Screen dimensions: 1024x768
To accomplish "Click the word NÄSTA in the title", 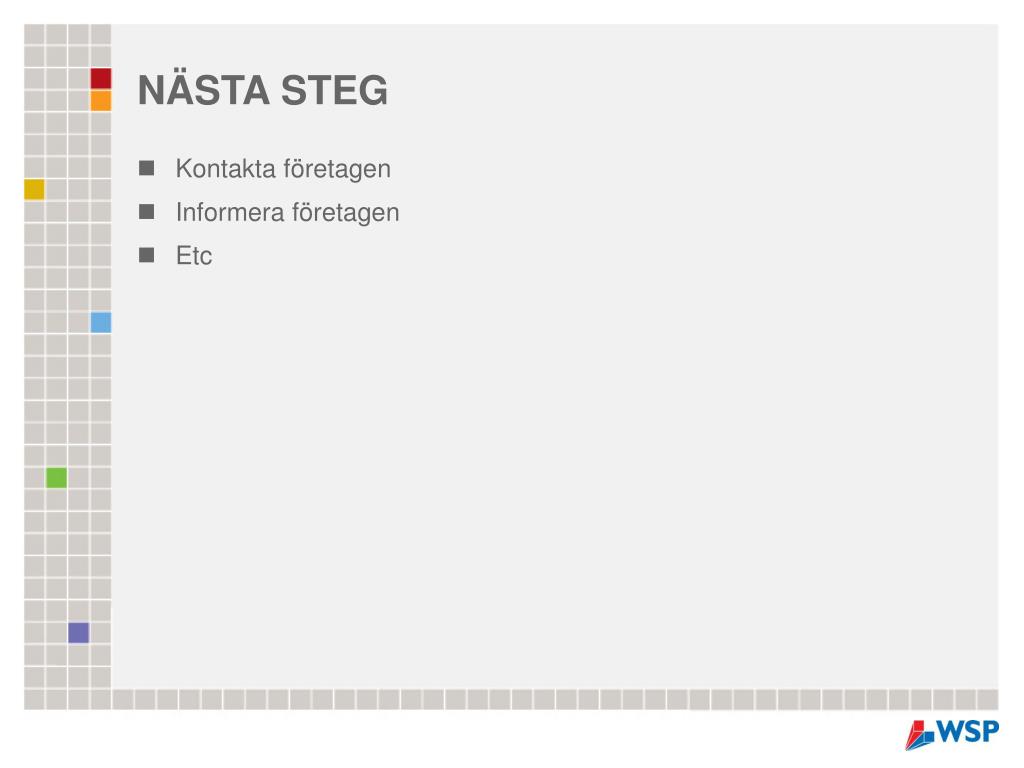I will click(204, 90).
